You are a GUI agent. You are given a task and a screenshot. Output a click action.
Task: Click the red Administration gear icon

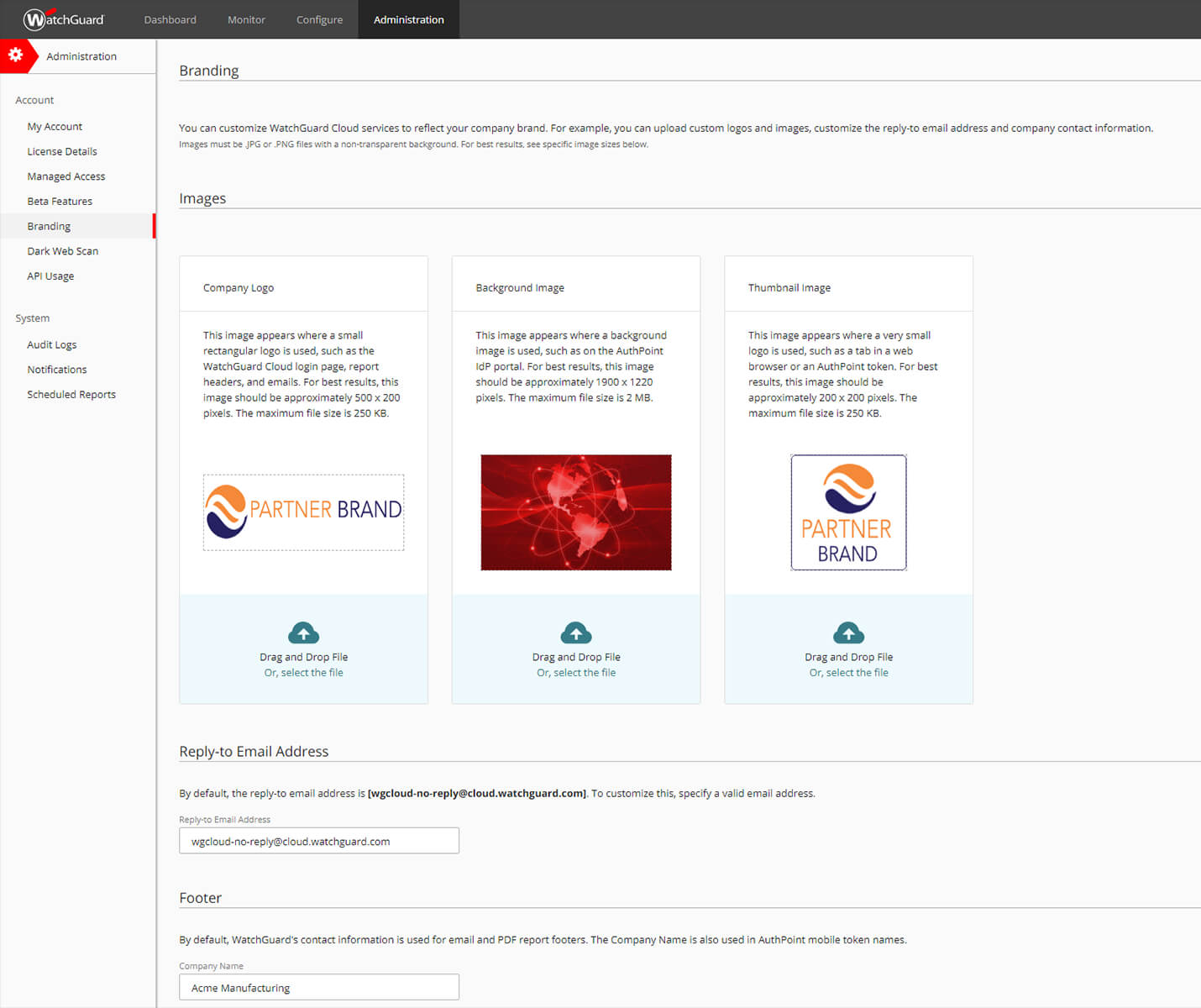point(16,55)
